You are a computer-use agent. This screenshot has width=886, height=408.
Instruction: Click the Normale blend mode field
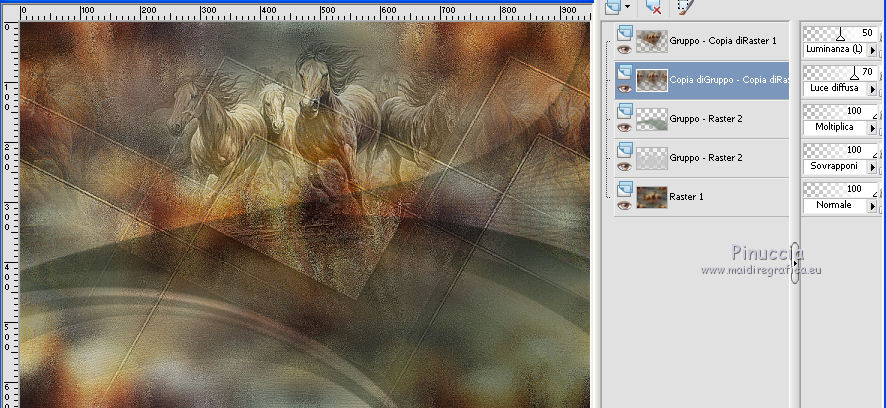[835, 206]
